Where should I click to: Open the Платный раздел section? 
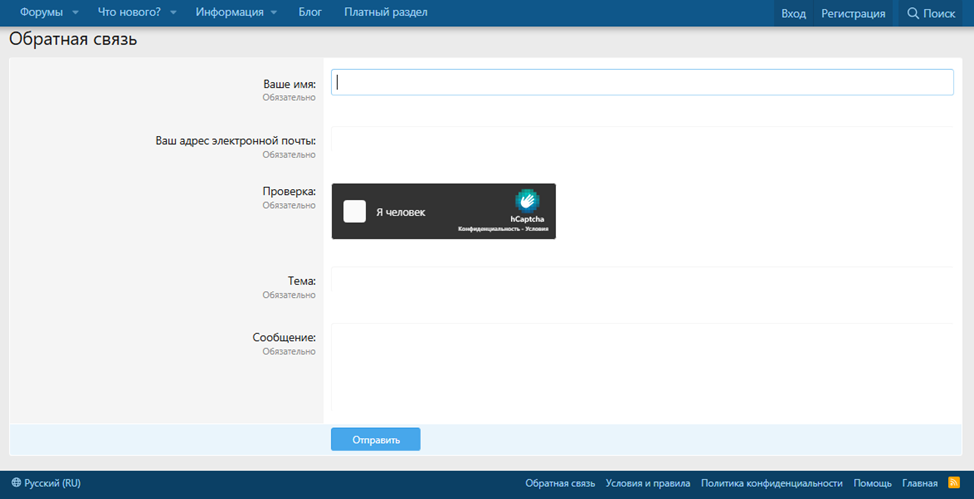point(386,12)
